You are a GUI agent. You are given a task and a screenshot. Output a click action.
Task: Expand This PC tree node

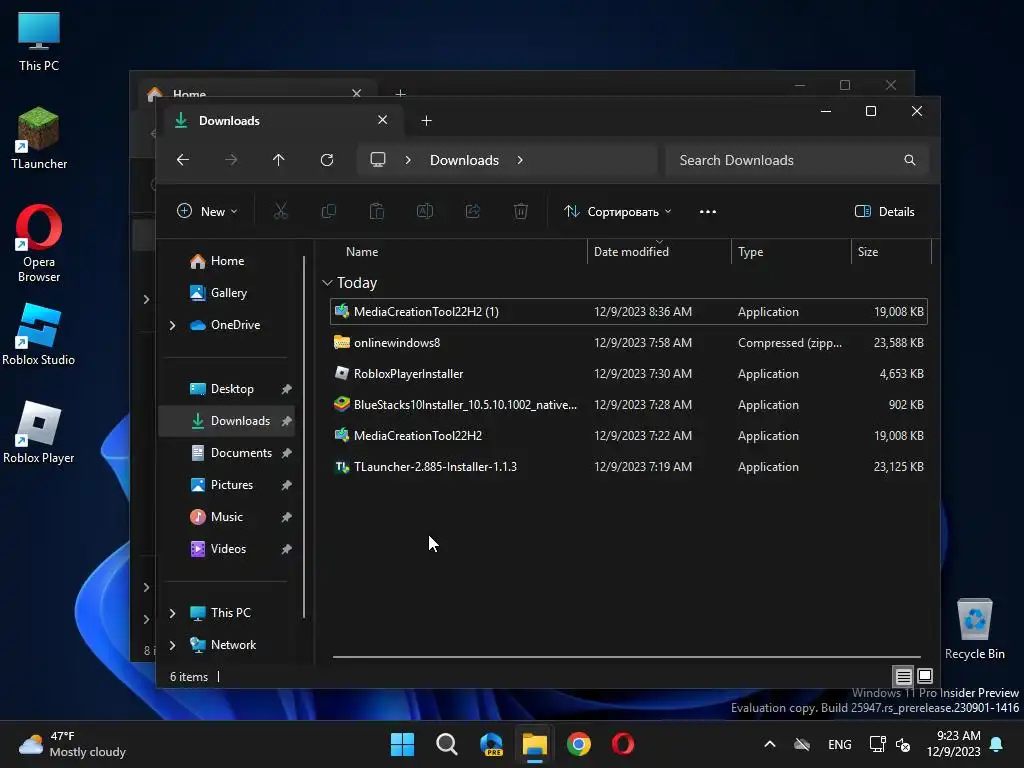172,613
